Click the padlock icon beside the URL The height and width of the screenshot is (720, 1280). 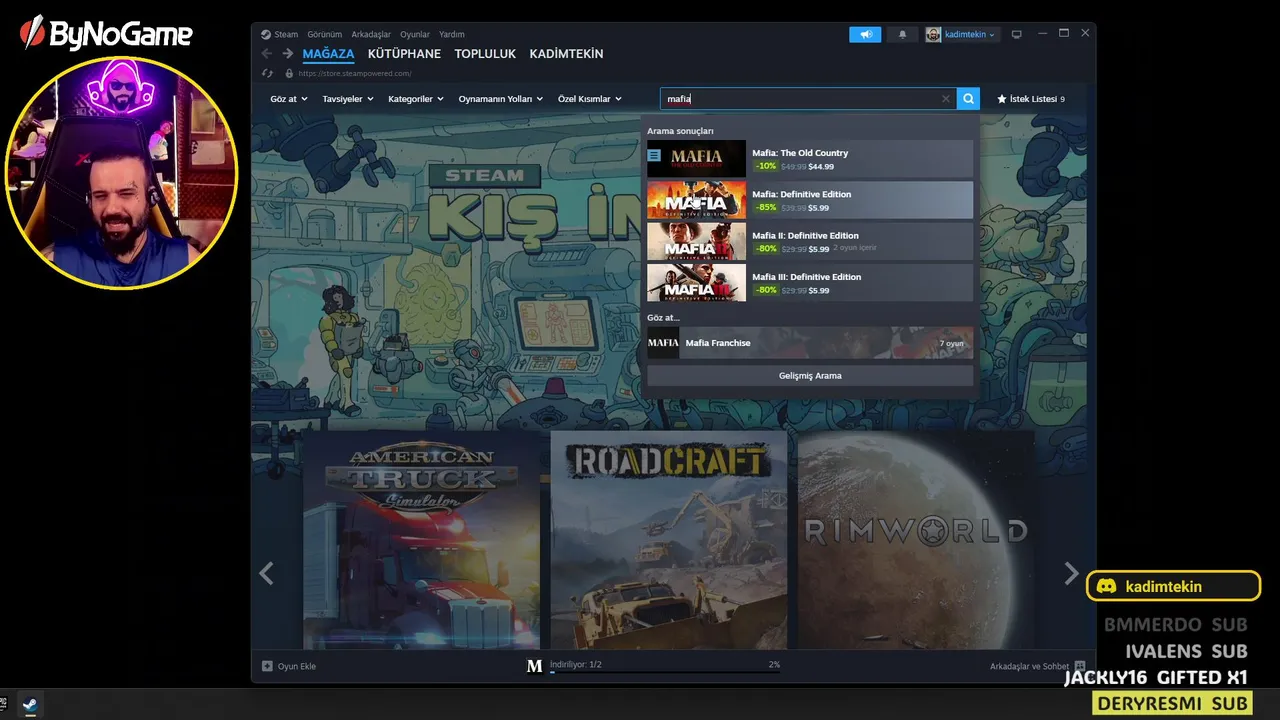tap(289, 73)
